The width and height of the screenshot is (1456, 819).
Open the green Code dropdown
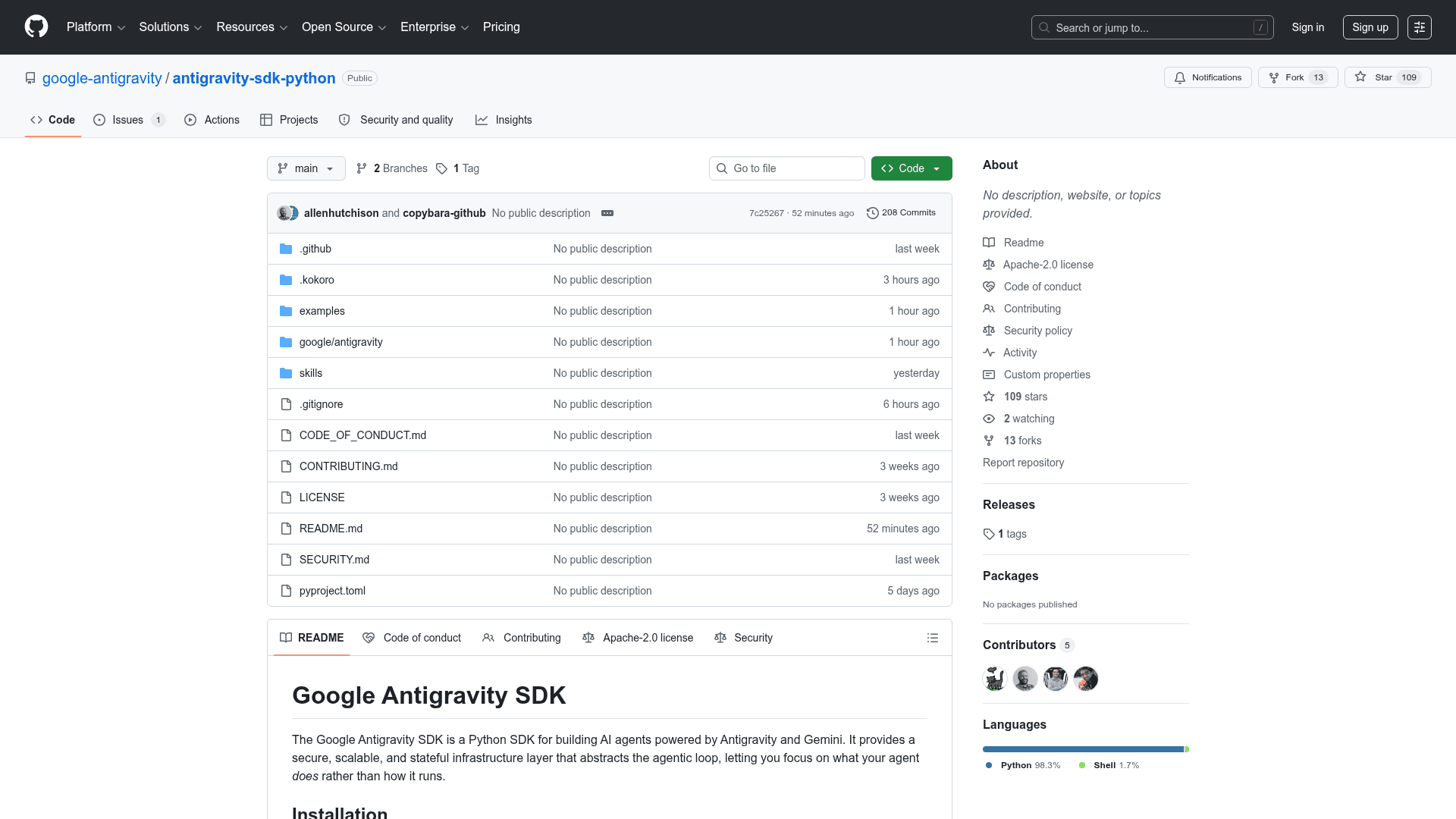(x=912, y=168)
